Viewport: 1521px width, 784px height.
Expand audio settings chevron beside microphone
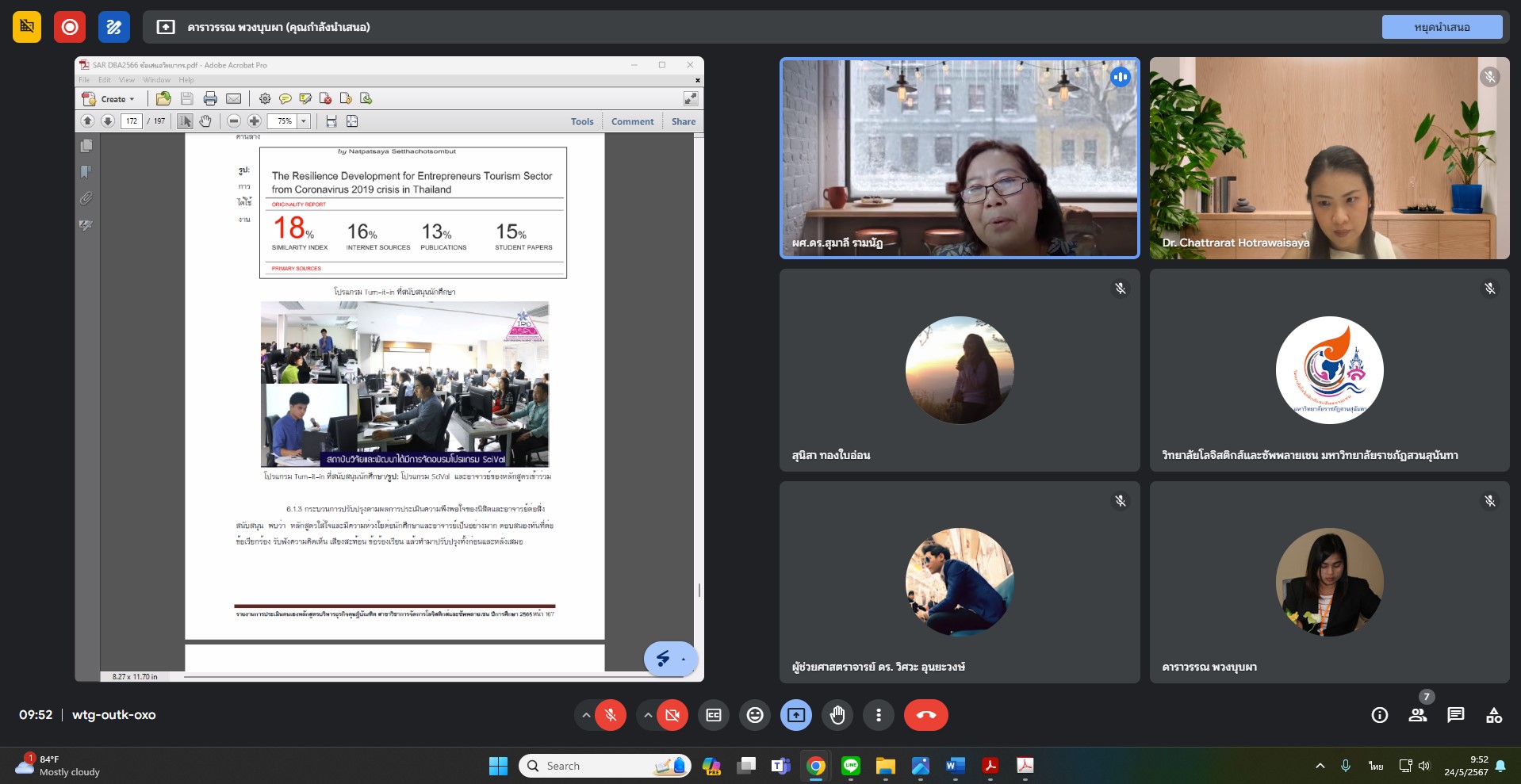coord(586,715)
